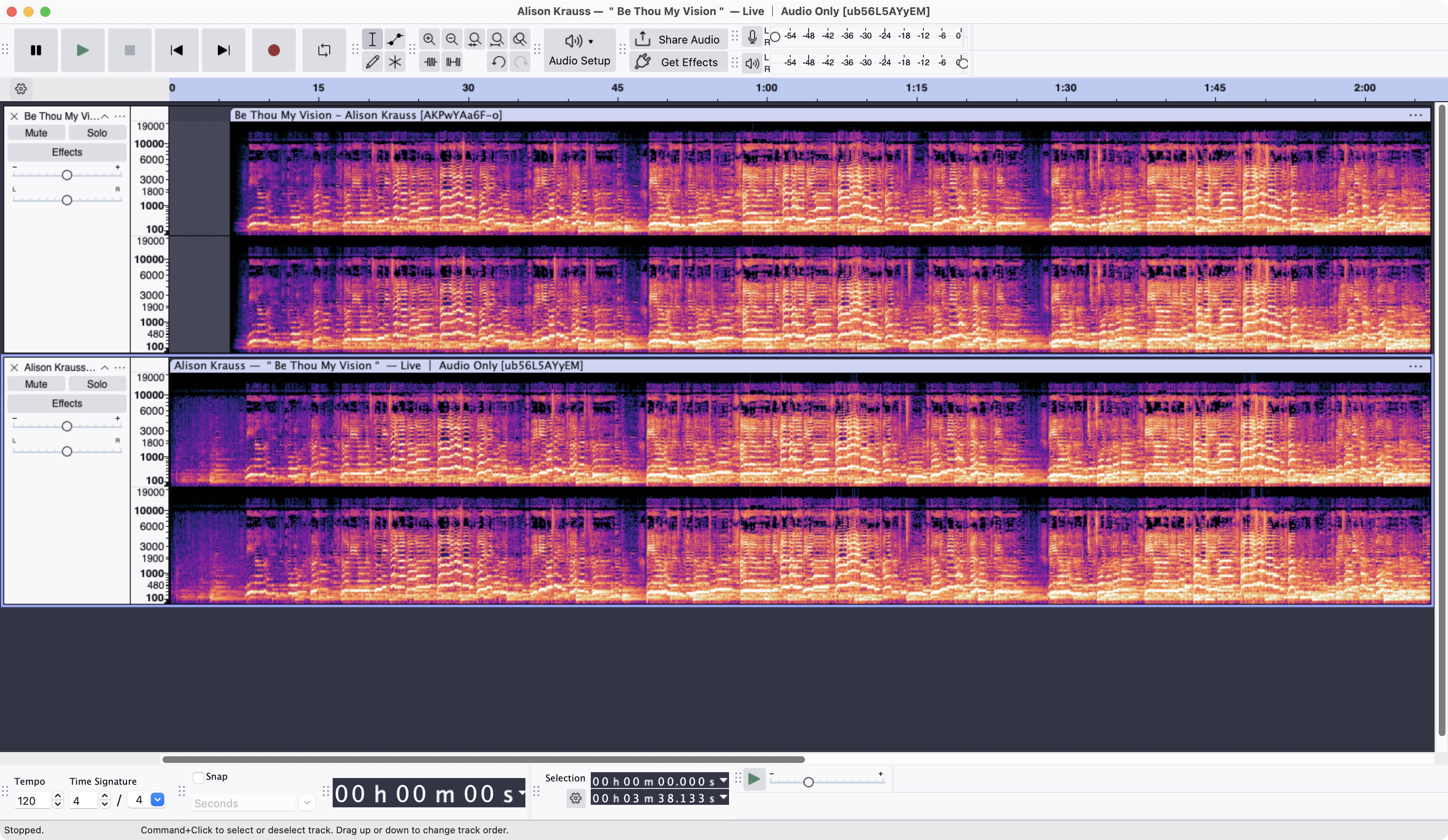Enable the Snap checkbox
Viewport: 1448px width, 840px height.
[x=199, y=778]
